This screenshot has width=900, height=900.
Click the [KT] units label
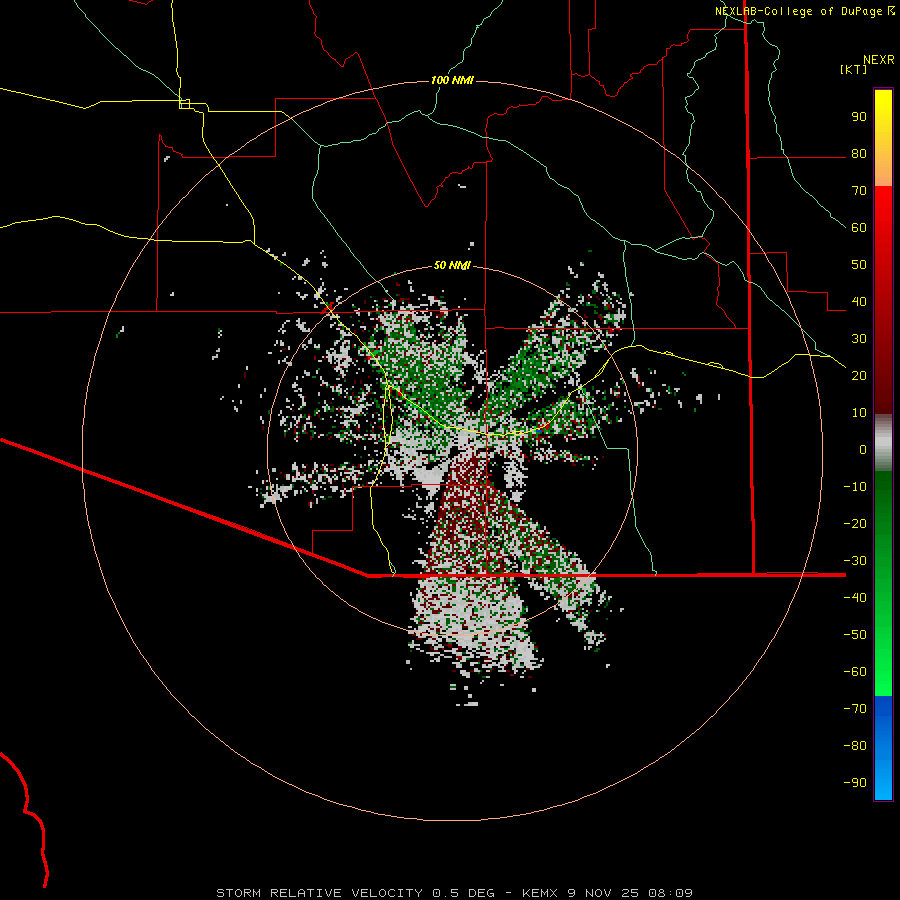click(x=854, y=69)
